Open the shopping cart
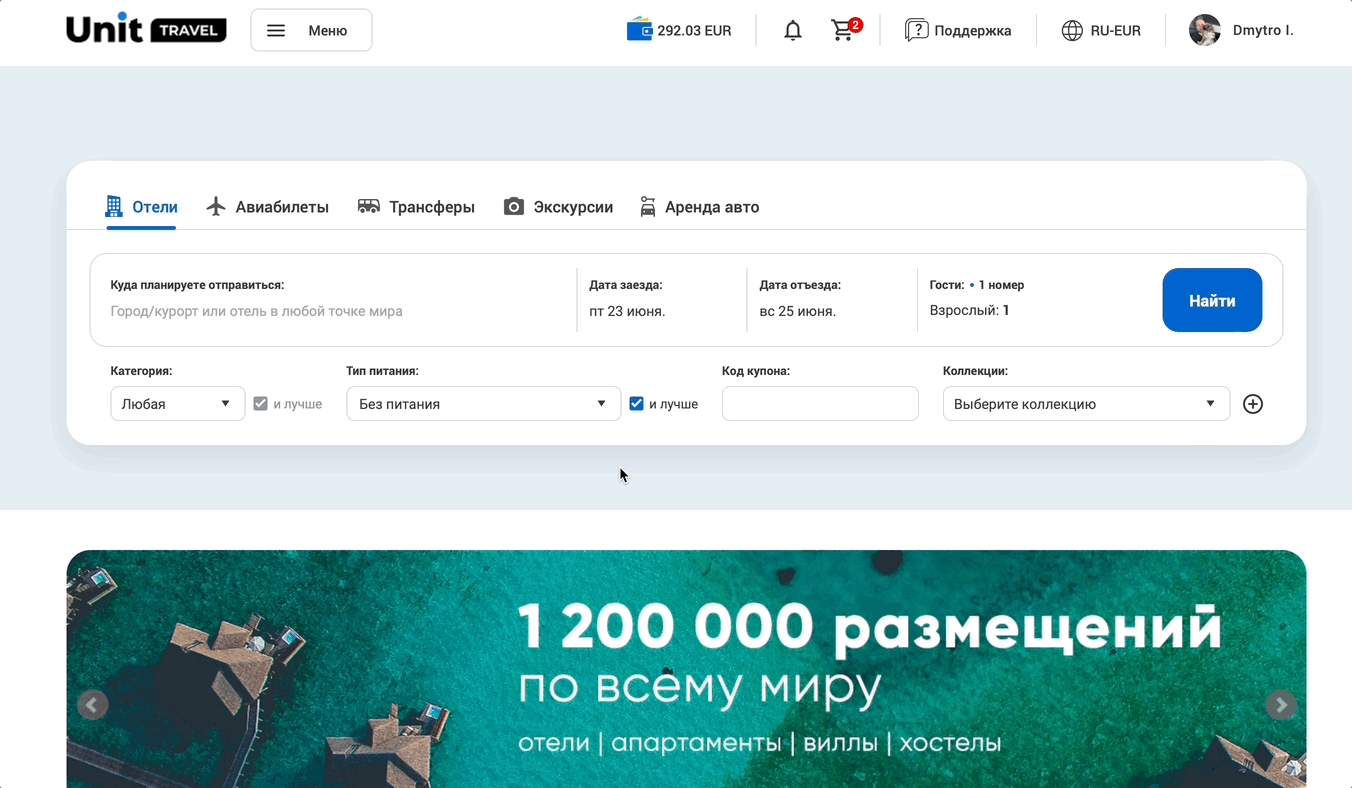The image size is (1352, 788). 844,30
